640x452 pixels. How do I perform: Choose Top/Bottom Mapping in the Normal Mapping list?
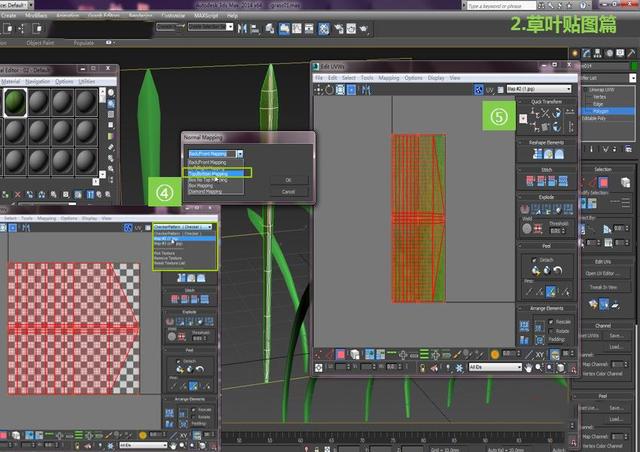click(x=215, y=173)
